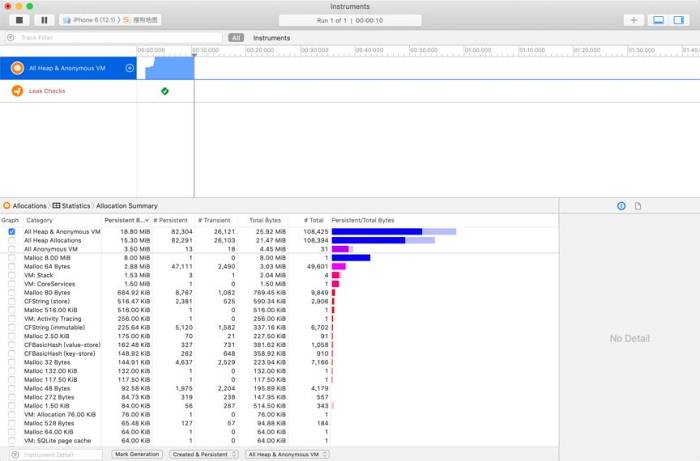Click the Allocations instrument icon in track
Screen dimensions: 700x461
tap(17, 68)
